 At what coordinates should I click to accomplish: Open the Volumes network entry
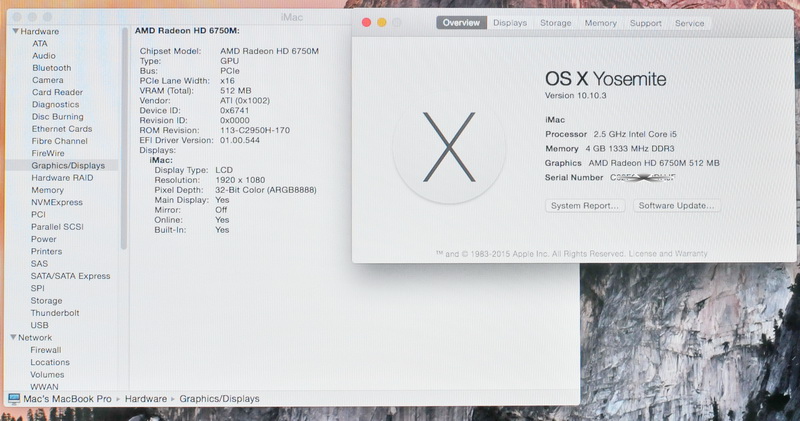[x=47, y=374]
